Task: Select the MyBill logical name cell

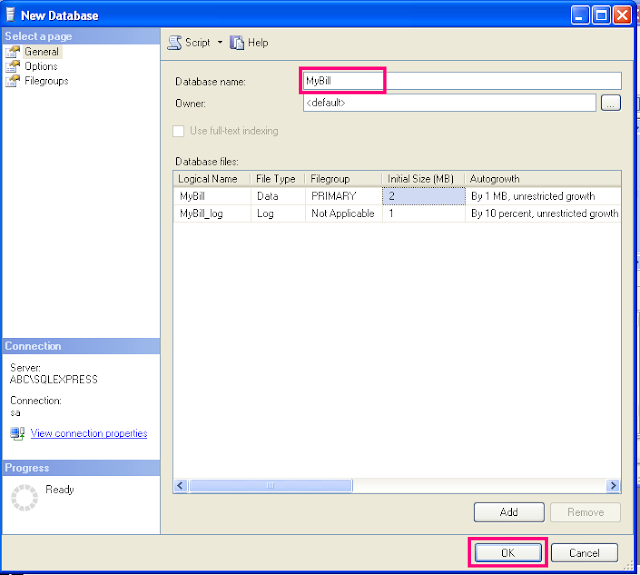Action: 212,196
